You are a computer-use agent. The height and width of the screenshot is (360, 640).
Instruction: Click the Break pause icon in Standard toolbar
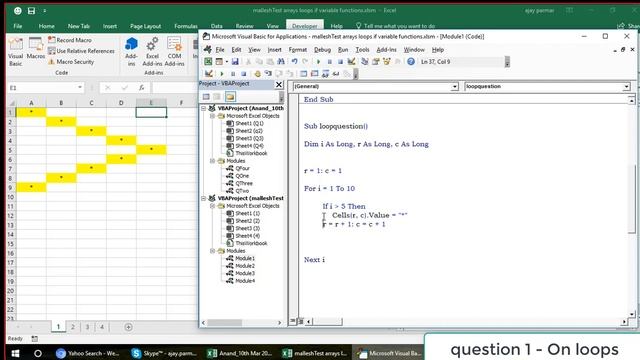[x=329, y=62]
